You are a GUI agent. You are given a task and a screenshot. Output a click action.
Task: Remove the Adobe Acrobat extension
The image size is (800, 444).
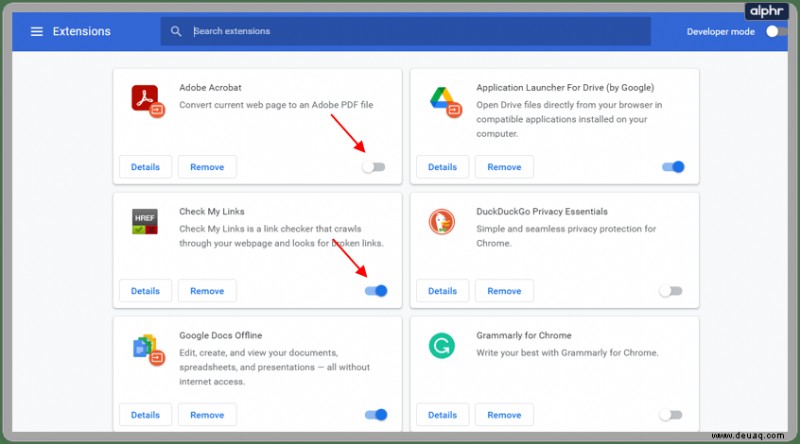point(207,167)
